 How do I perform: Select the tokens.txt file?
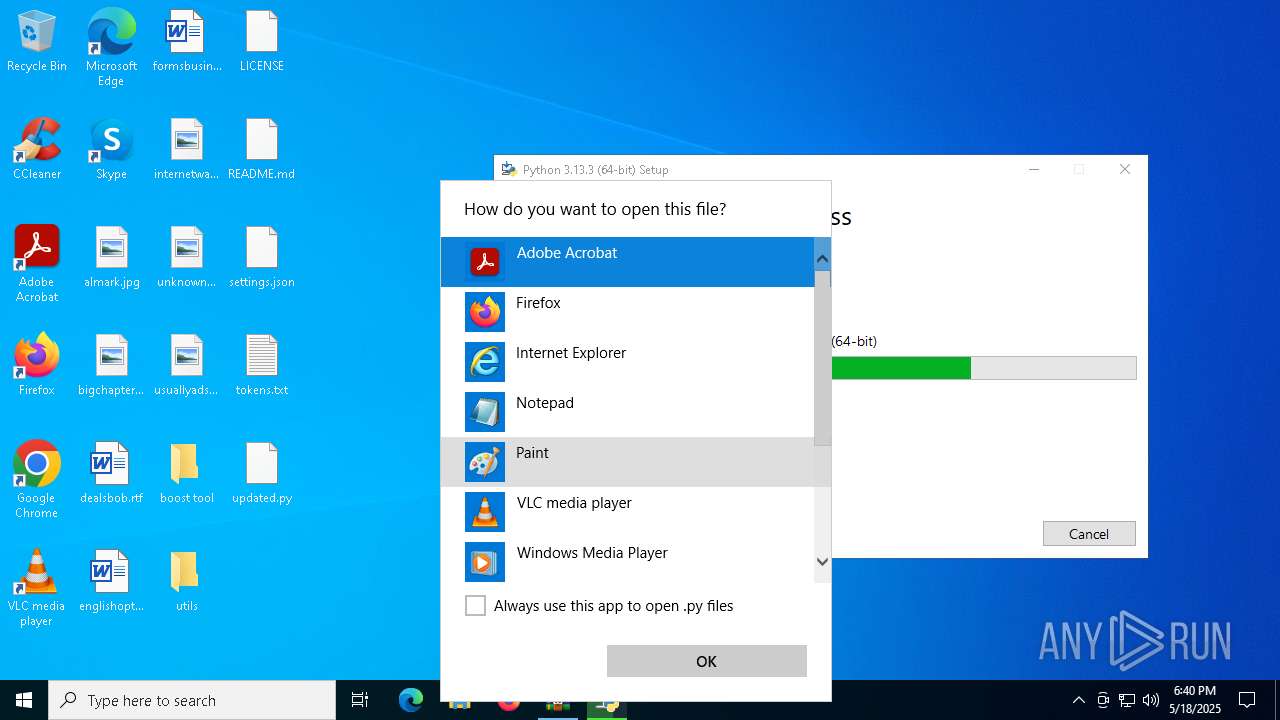point(262,366)
